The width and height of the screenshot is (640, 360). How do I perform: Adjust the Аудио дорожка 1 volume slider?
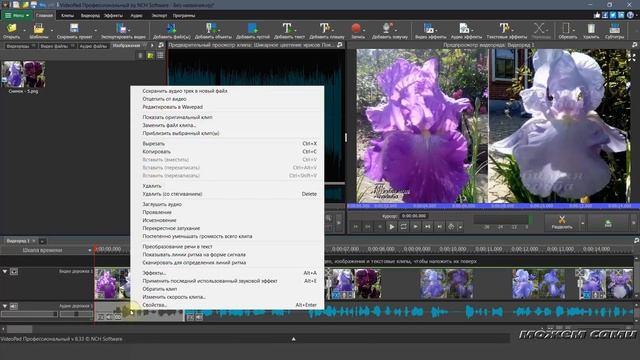pos(29,314)
